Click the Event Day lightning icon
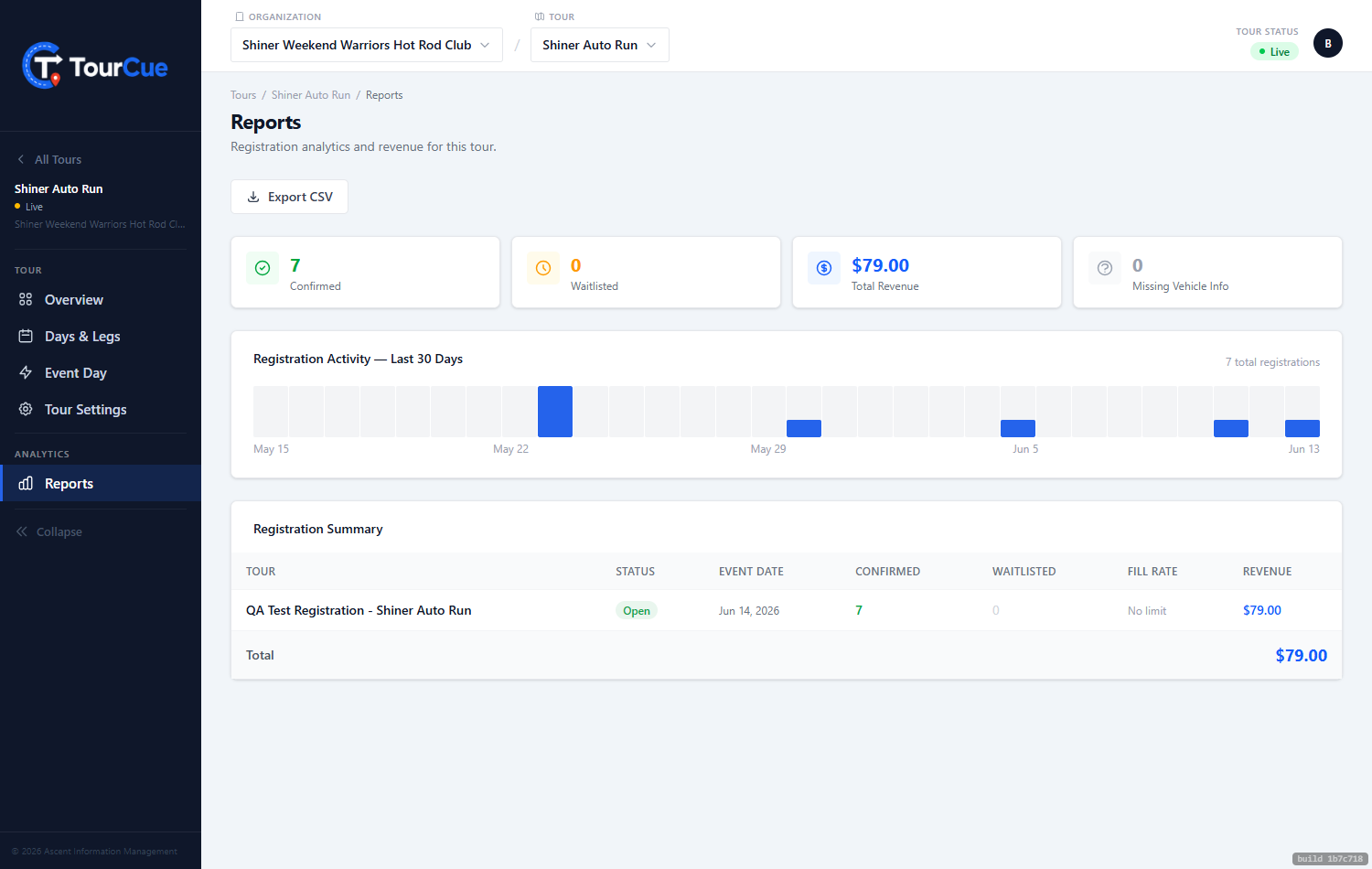 coord(26,372)
